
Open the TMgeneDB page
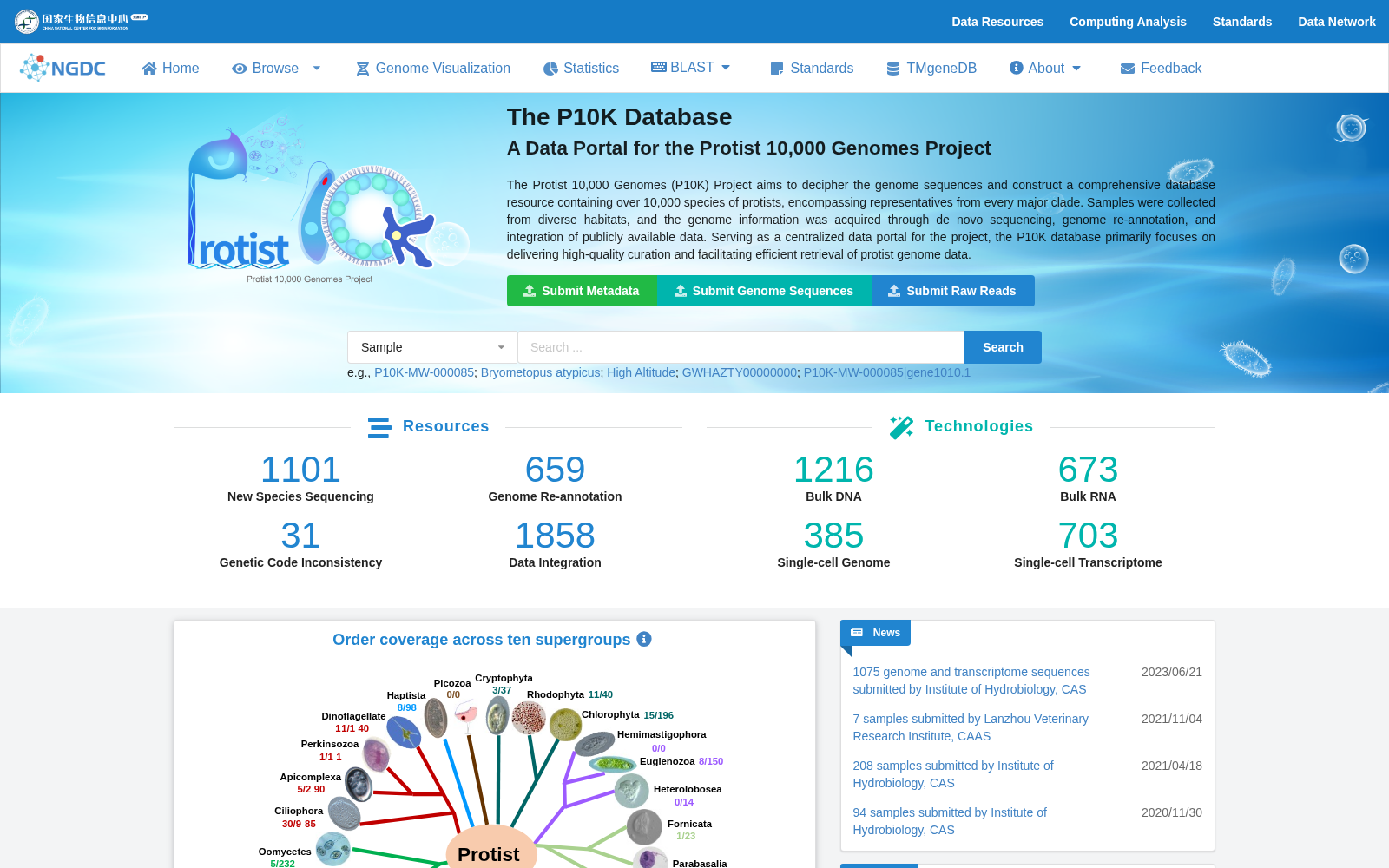click(931, 69)
